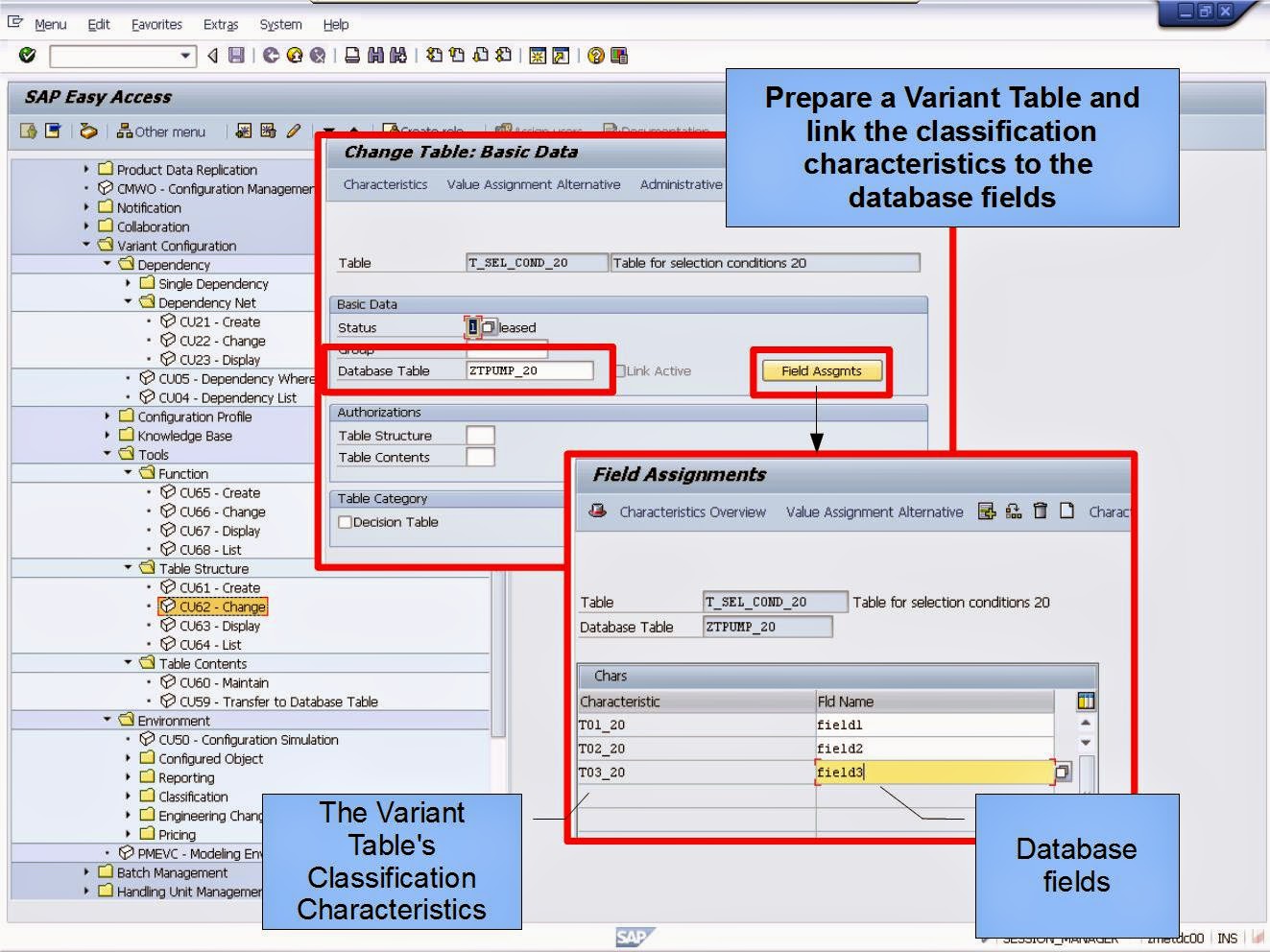Click the green Enter checkmark icon
This screenshot has height=952, width=1270.
click(27, 56)
